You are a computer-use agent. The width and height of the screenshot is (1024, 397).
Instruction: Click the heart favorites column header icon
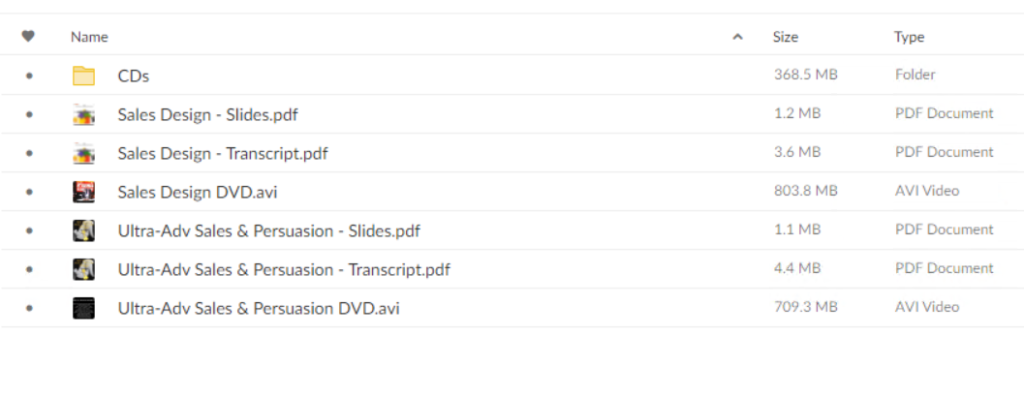(28, 37)
